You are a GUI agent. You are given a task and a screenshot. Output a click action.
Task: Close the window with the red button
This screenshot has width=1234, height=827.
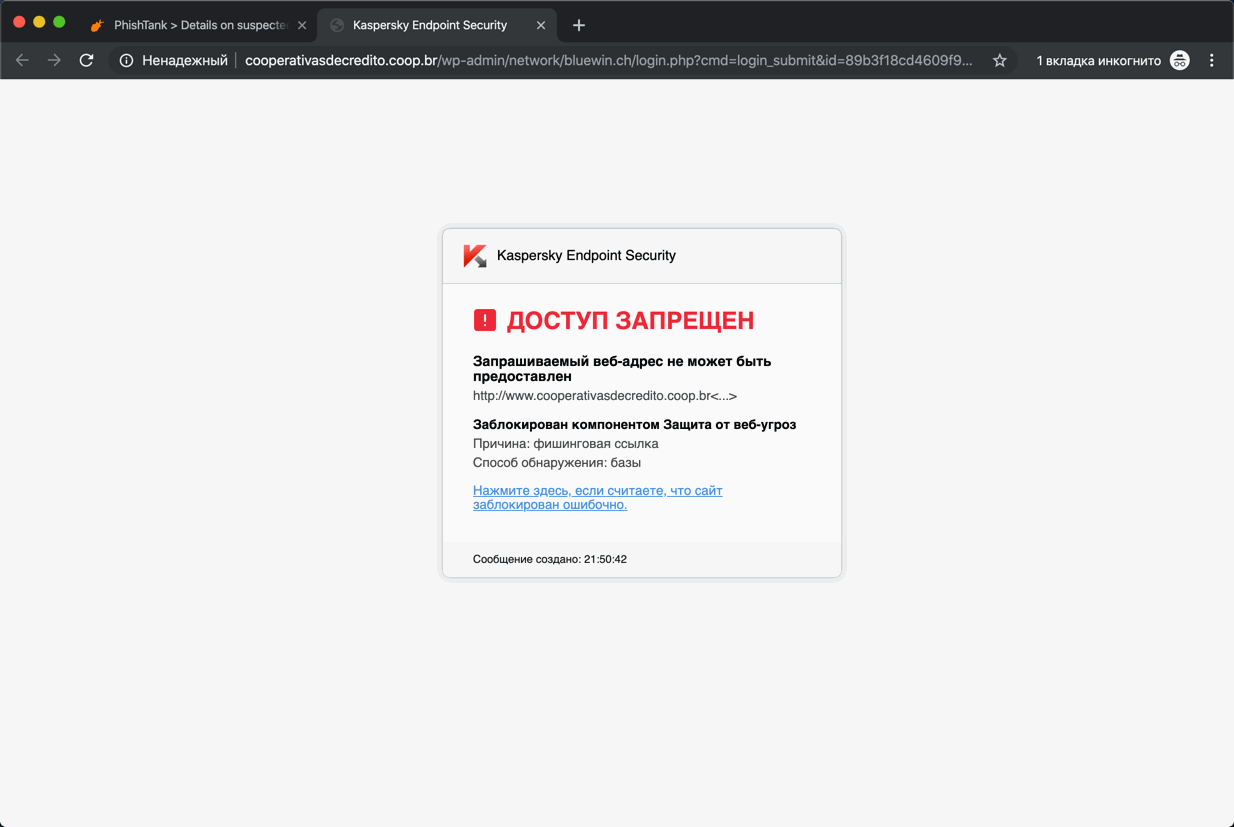click(x=19, y=21)
